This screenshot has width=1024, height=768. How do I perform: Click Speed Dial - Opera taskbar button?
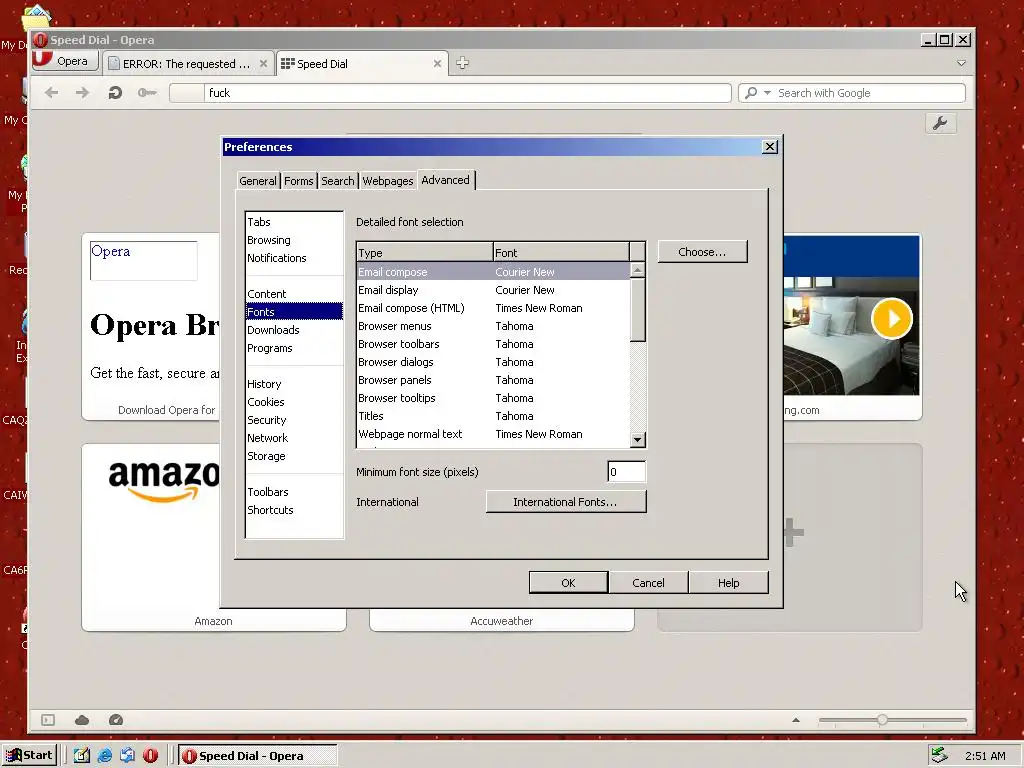[258, 756]
